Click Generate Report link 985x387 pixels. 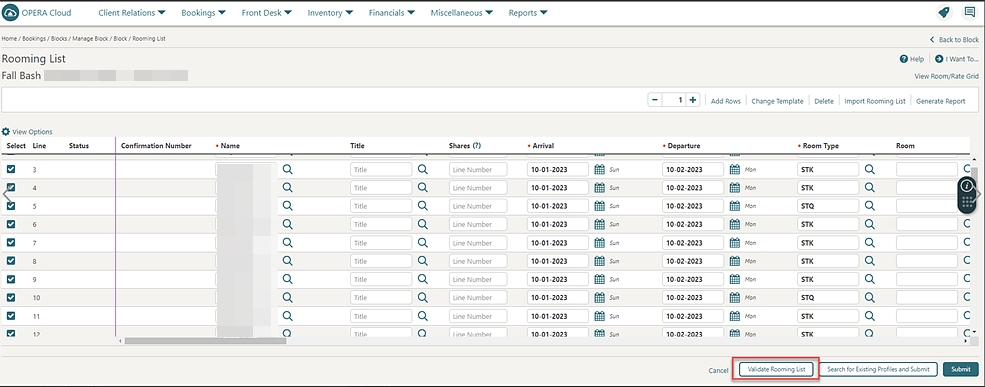click(x=940, y=101)
